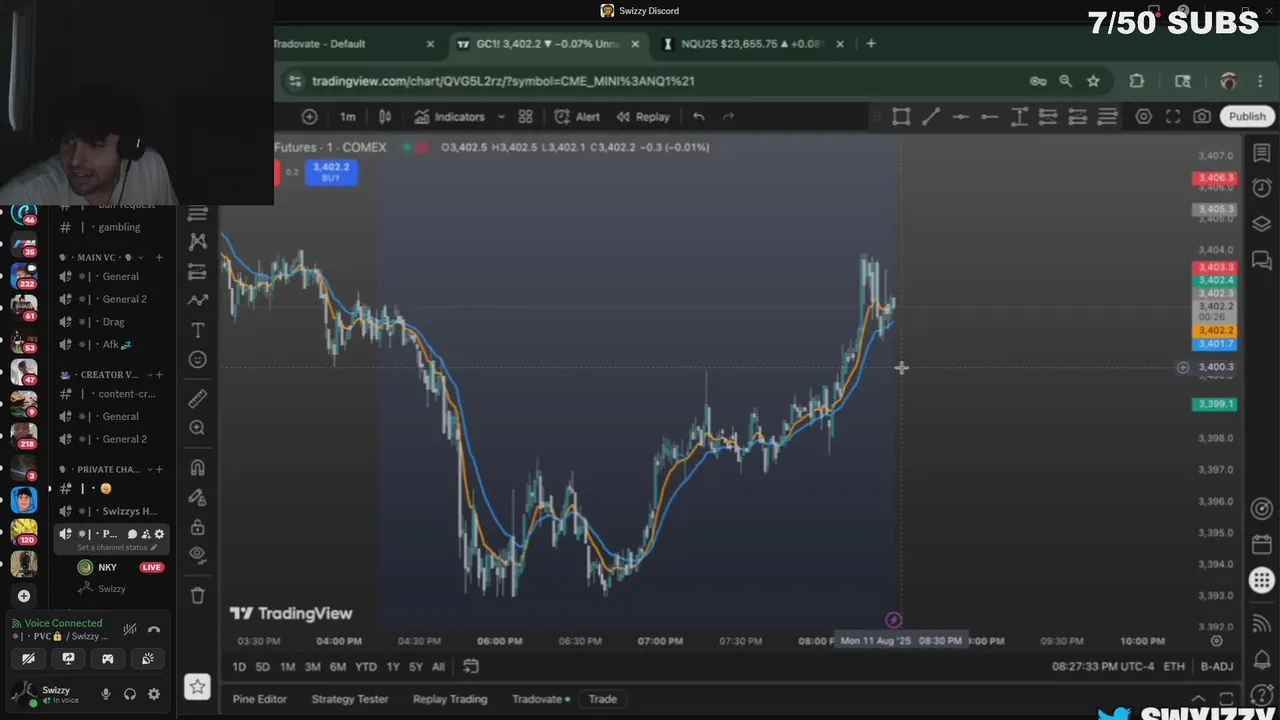Disconnect from Discord voice call
Image resolution: width=1280 pixels, height=720 pixels.
pyautogui.click(x=154, y=630)
